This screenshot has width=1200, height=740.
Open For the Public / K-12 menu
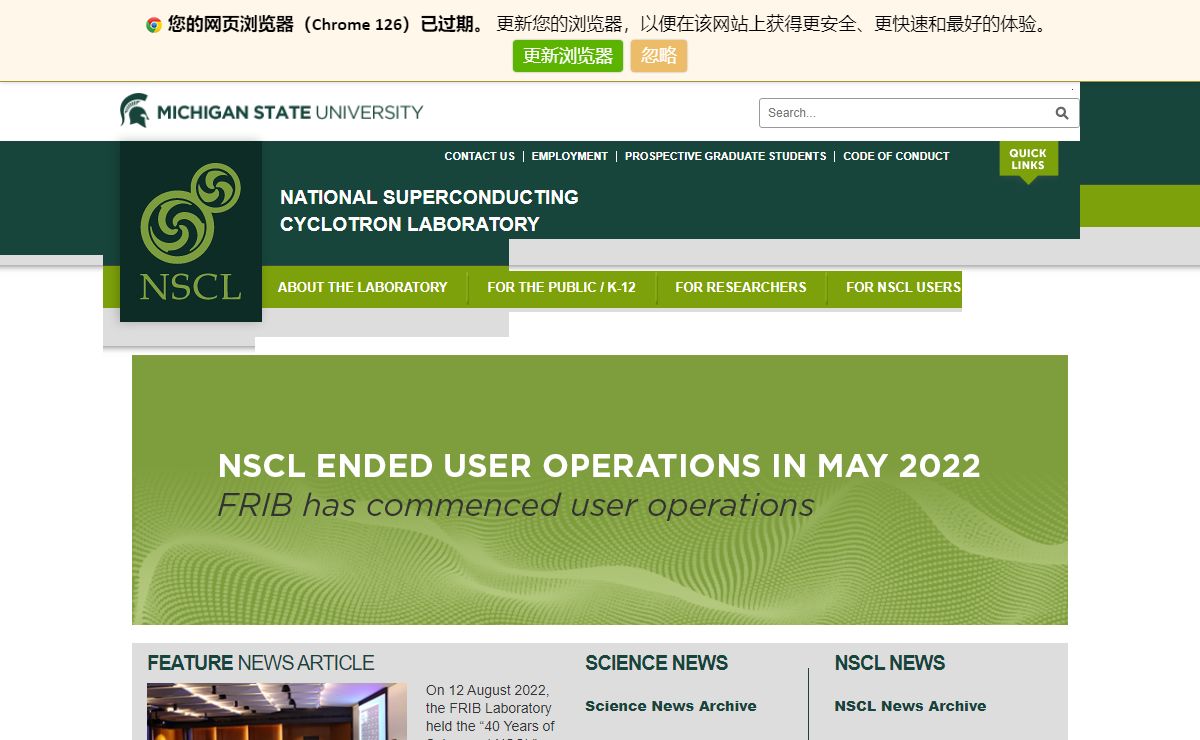pyautogui.click(x=561, y=287)
